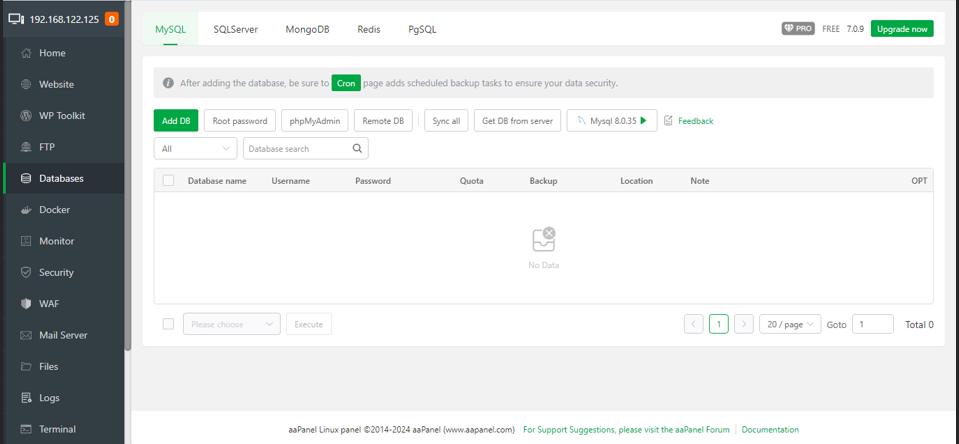Open phpMyAdmin button
Screen dimensions: 959x444
click(x=315, y=120)
